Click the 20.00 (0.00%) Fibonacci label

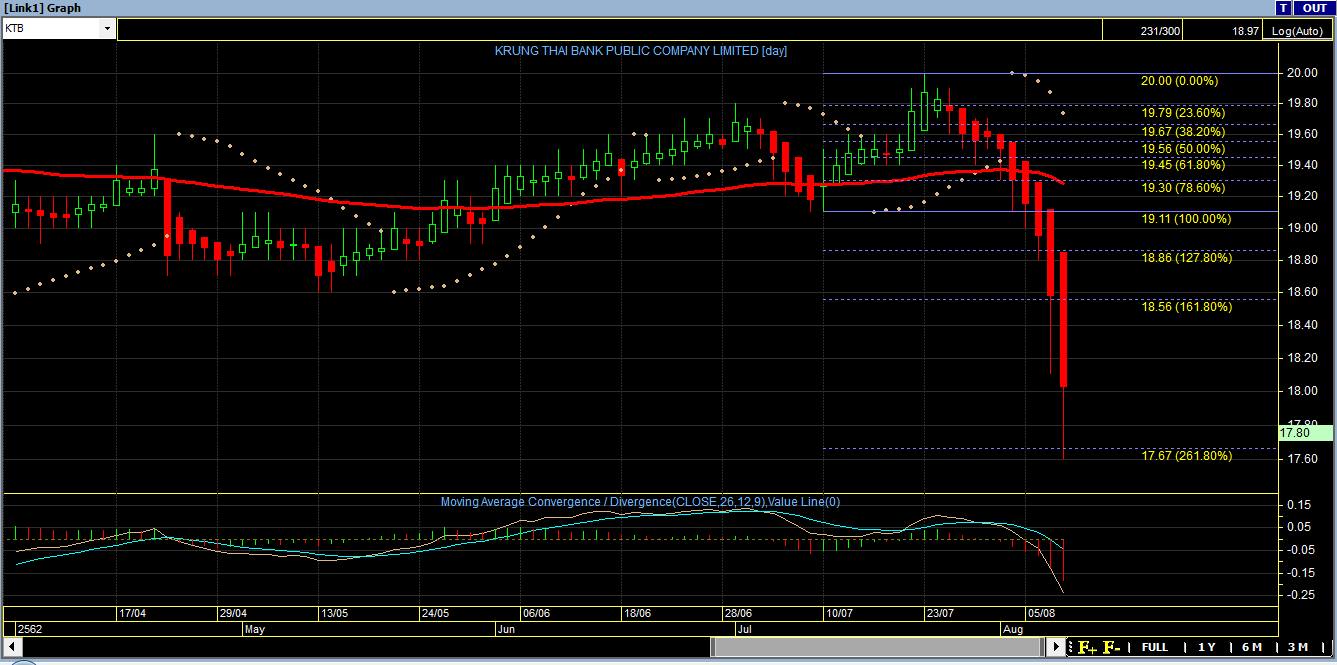coord(1179,81)
